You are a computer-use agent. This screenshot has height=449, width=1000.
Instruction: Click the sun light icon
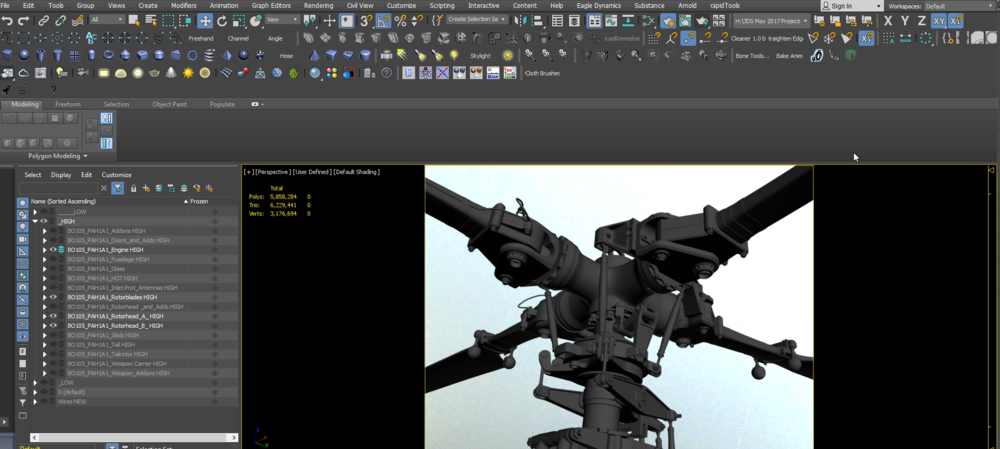[x=188, y=73]
